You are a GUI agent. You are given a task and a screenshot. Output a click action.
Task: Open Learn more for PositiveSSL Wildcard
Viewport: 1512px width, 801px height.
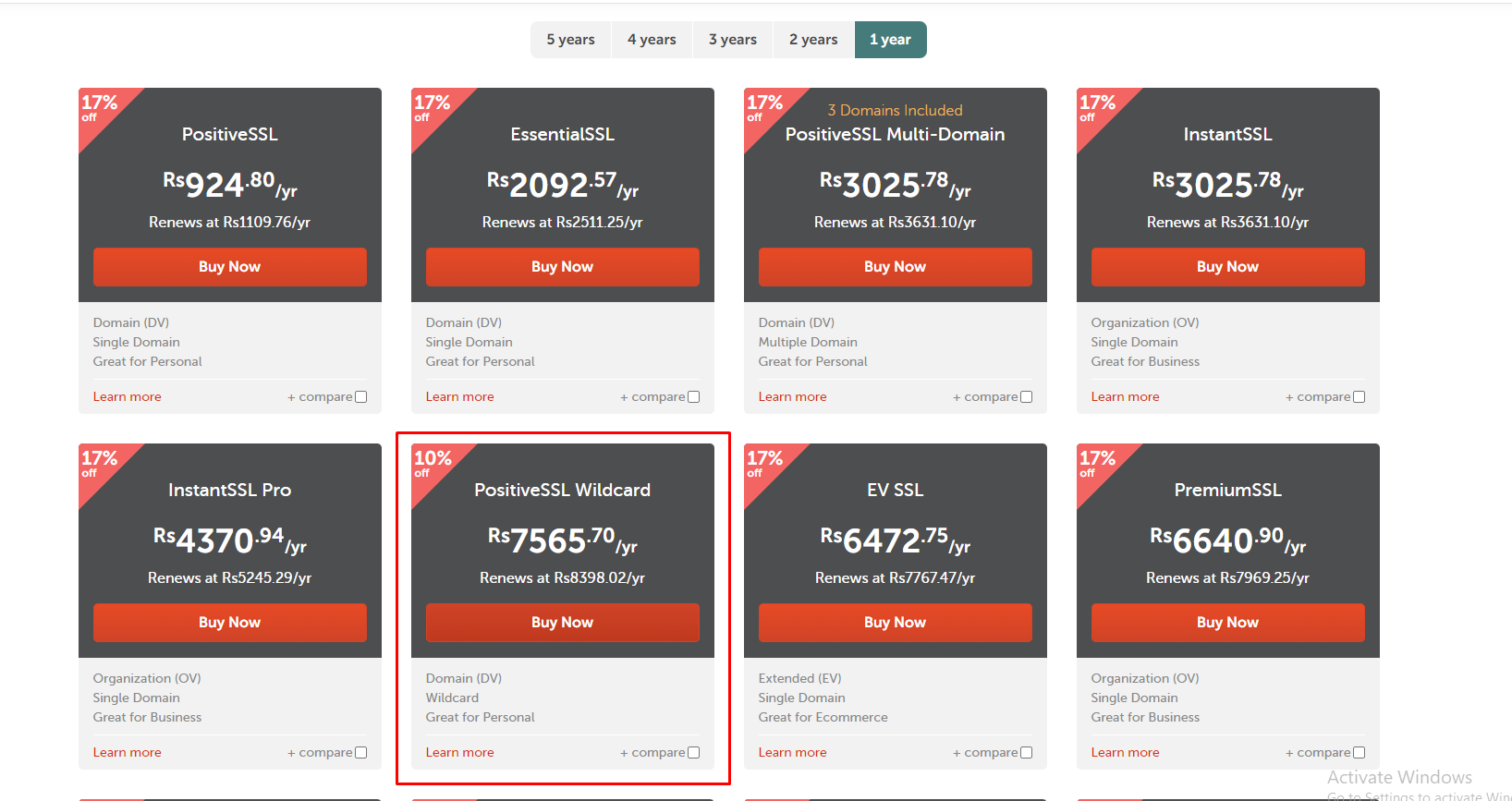(x=460, y=753)
